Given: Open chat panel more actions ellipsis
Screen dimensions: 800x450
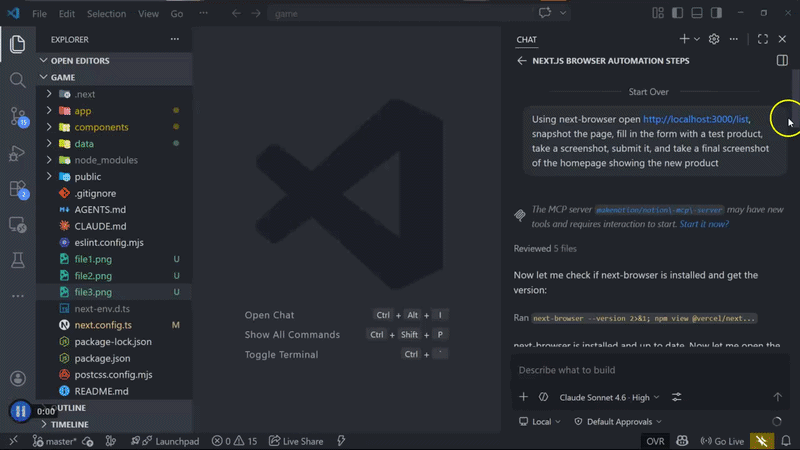Looking at the screenshot, I should [734, 39].
